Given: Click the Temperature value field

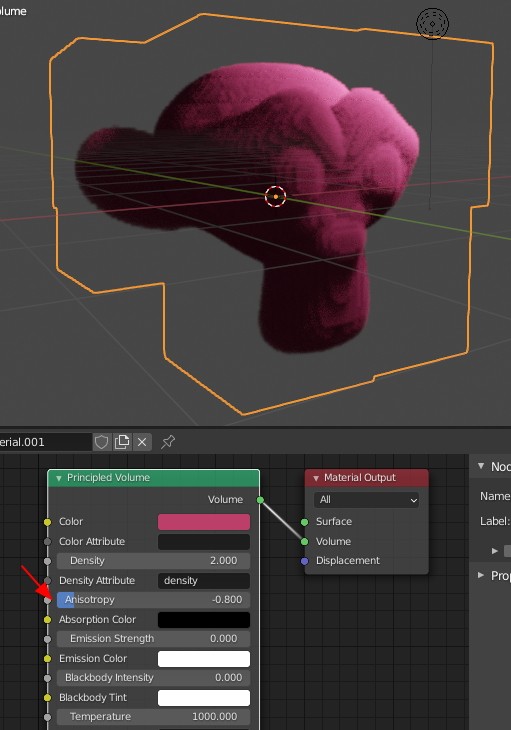Looking at the screenshot, I should tap(153, 717).
